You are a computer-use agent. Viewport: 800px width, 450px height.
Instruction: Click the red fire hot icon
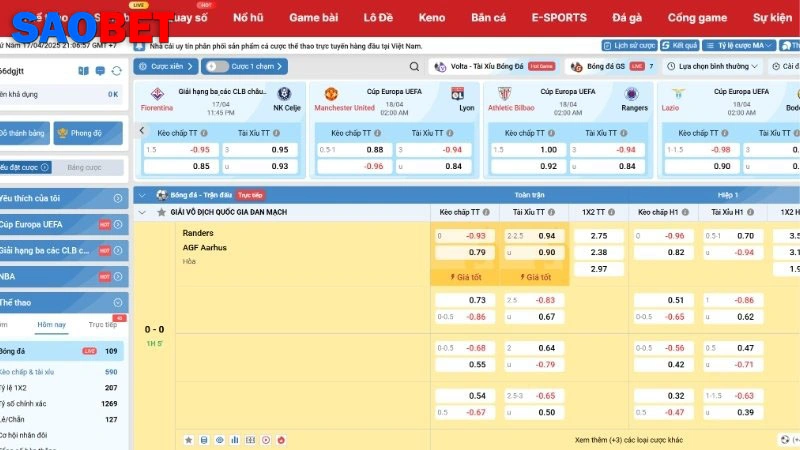coord(281,440)
